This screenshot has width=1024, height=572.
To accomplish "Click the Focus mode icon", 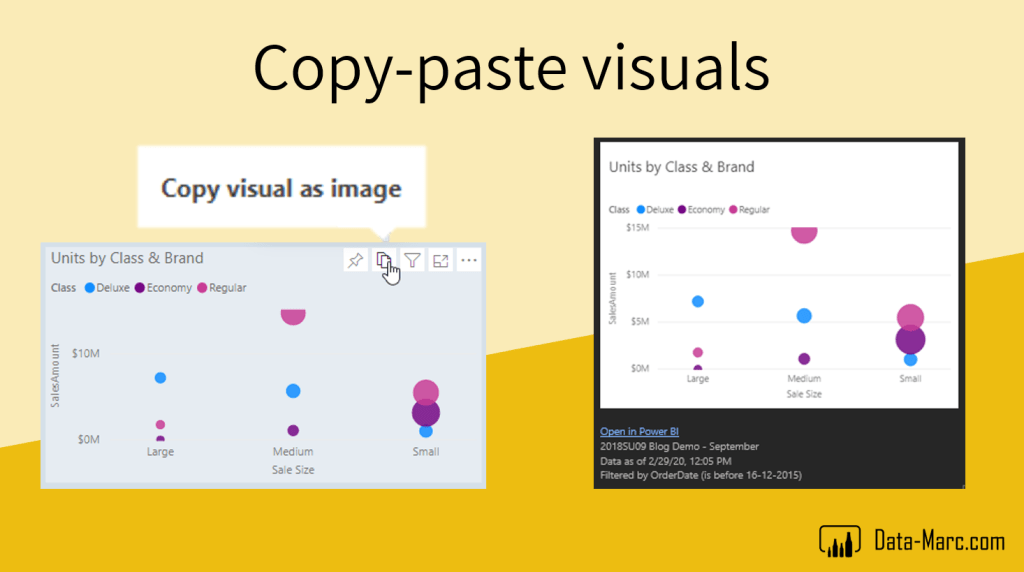I will 440,260.
